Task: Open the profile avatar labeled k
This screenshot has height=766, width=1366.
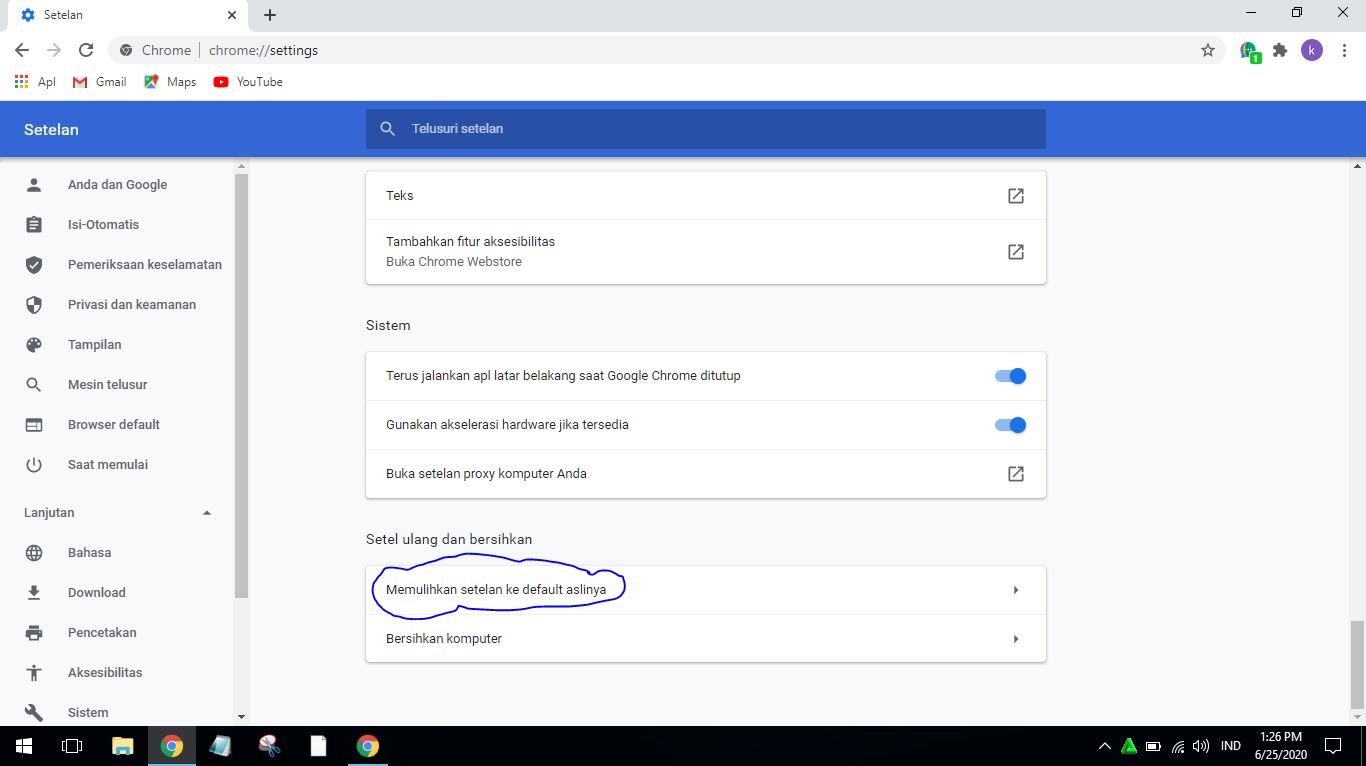Action: click(1312, 50)
